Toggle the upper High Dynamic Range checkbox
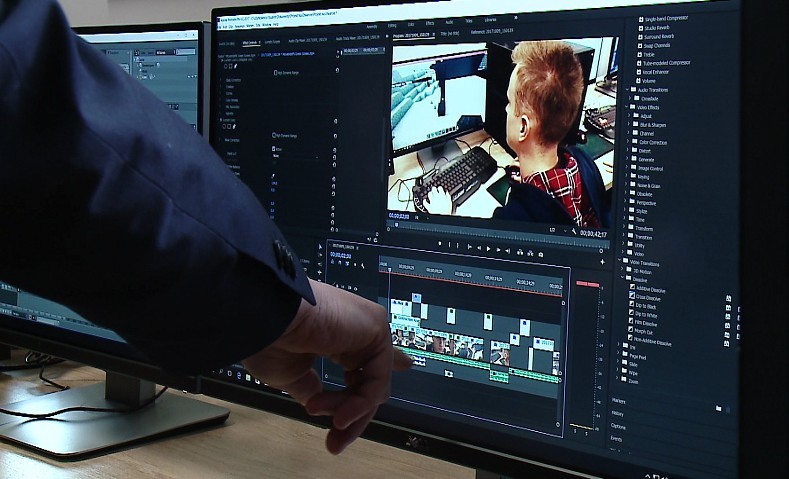Screen dimensions: 789x479 pyautogui.click(x=275, y=73)
